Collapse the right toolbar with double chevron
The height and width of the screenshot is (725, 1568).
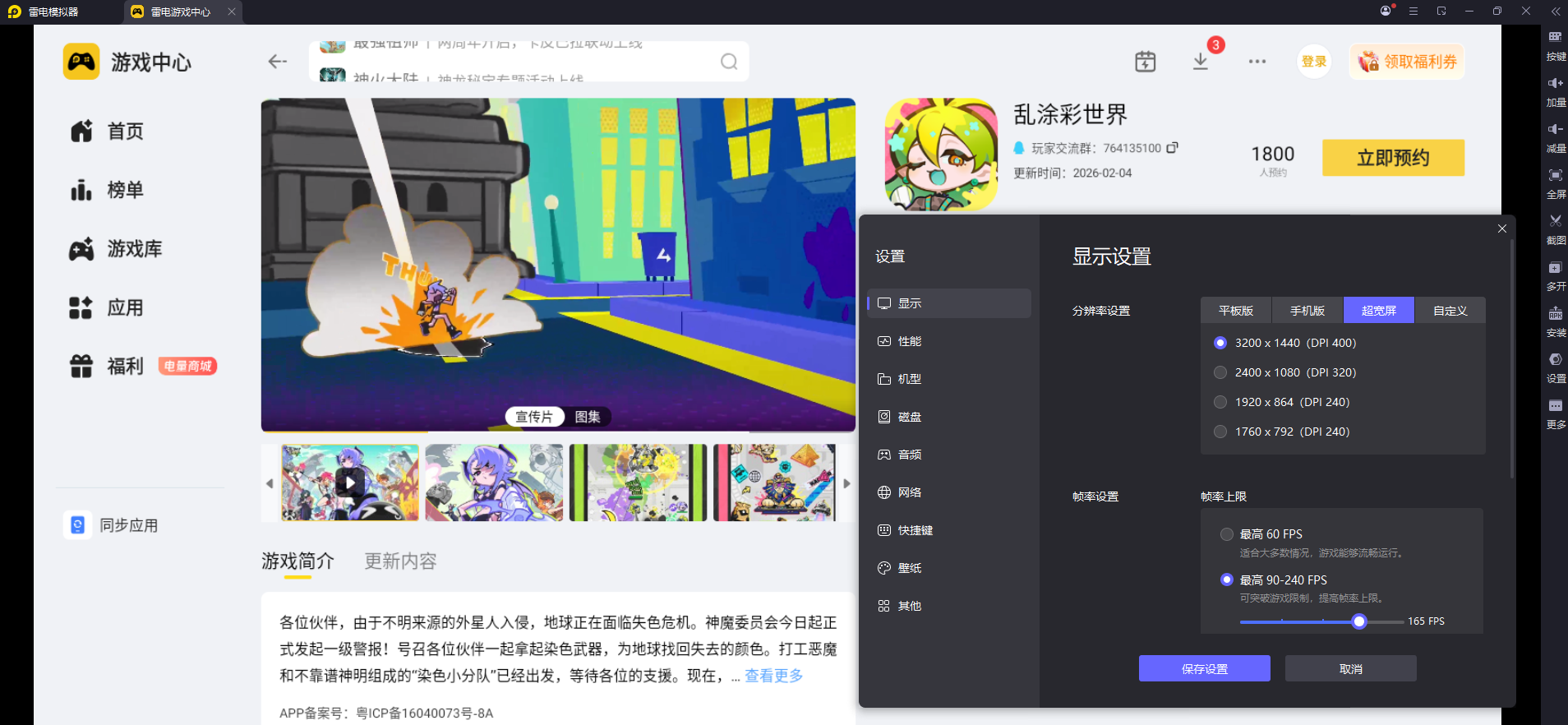pyautogui.click(x=1556, y=12)
